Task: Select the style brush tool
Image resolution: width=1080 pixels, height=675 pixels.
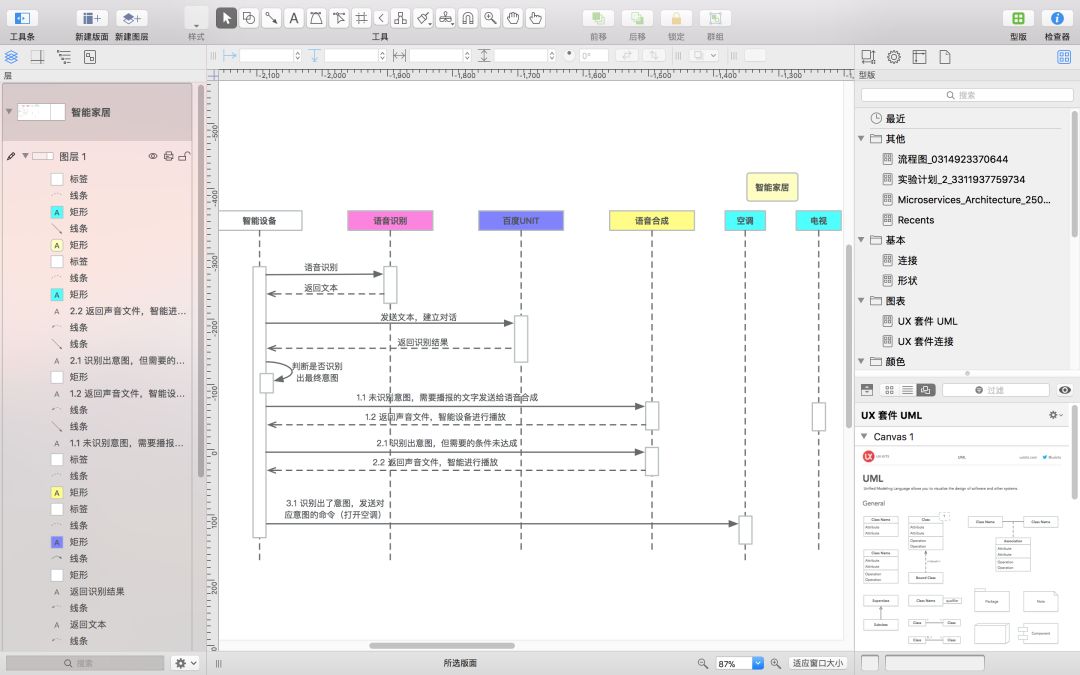Action: (x=424, y=19)
